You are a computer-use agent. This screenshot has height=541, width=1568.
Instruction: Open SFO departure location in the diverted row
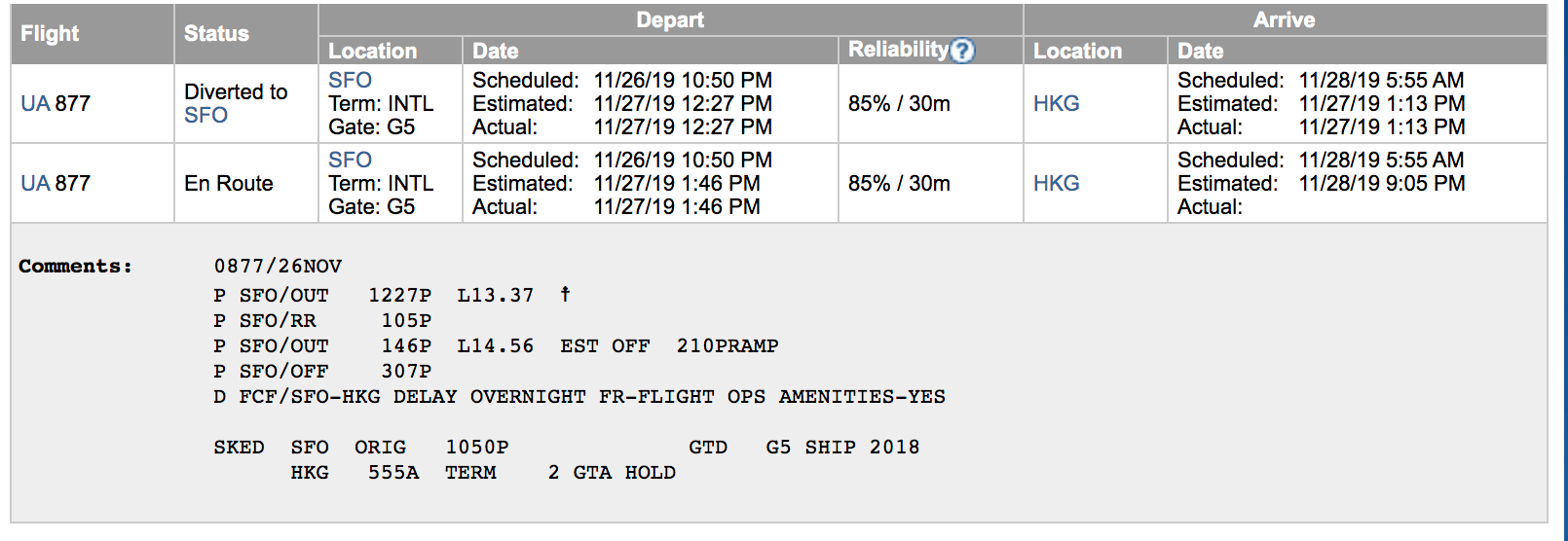pos(350,80)
